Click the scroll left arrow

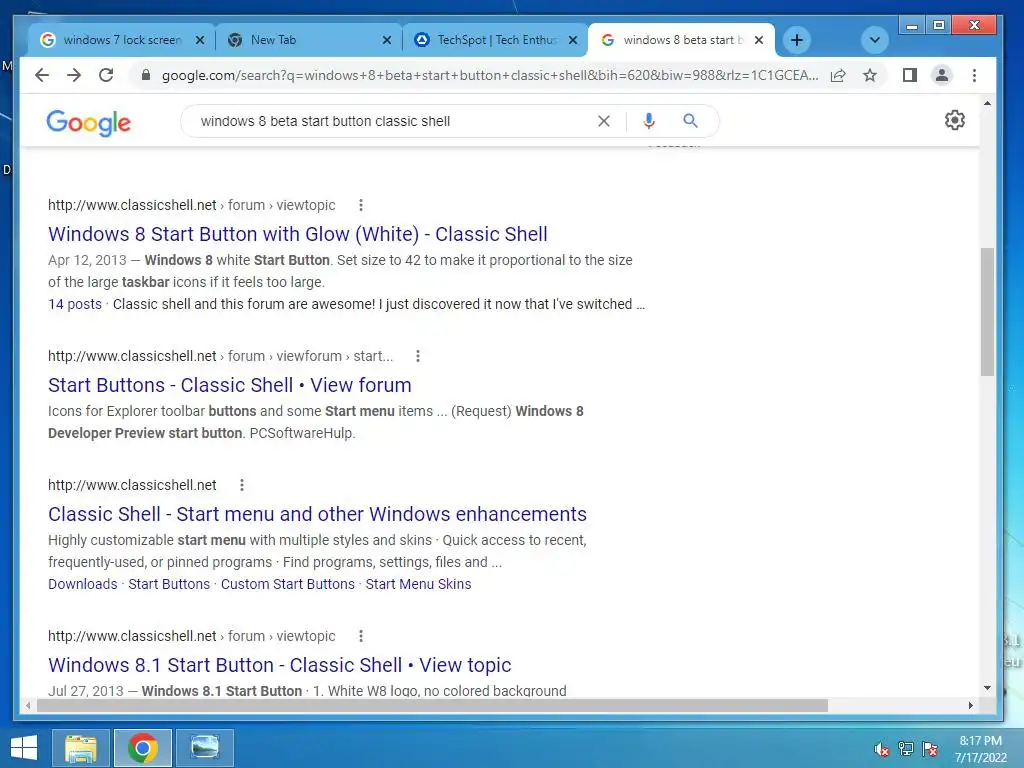point(27,705)
